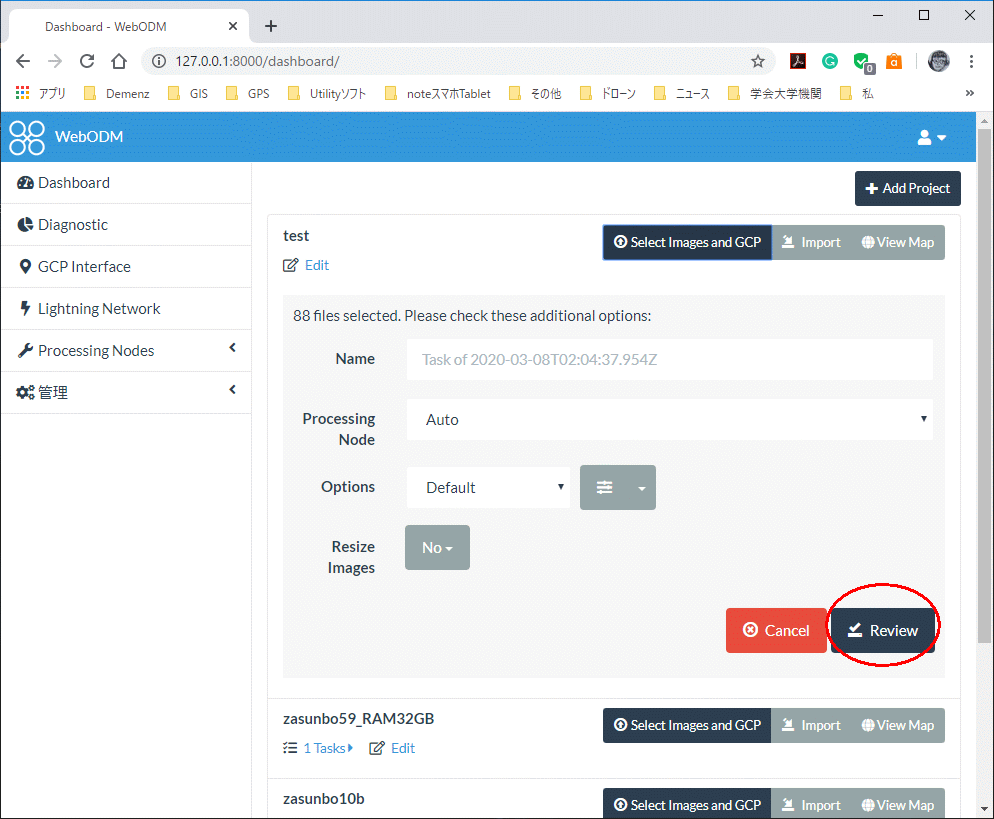994x819 pixels.
Task: Open the Resize Images No dropdown
Action: pos(437,547)
